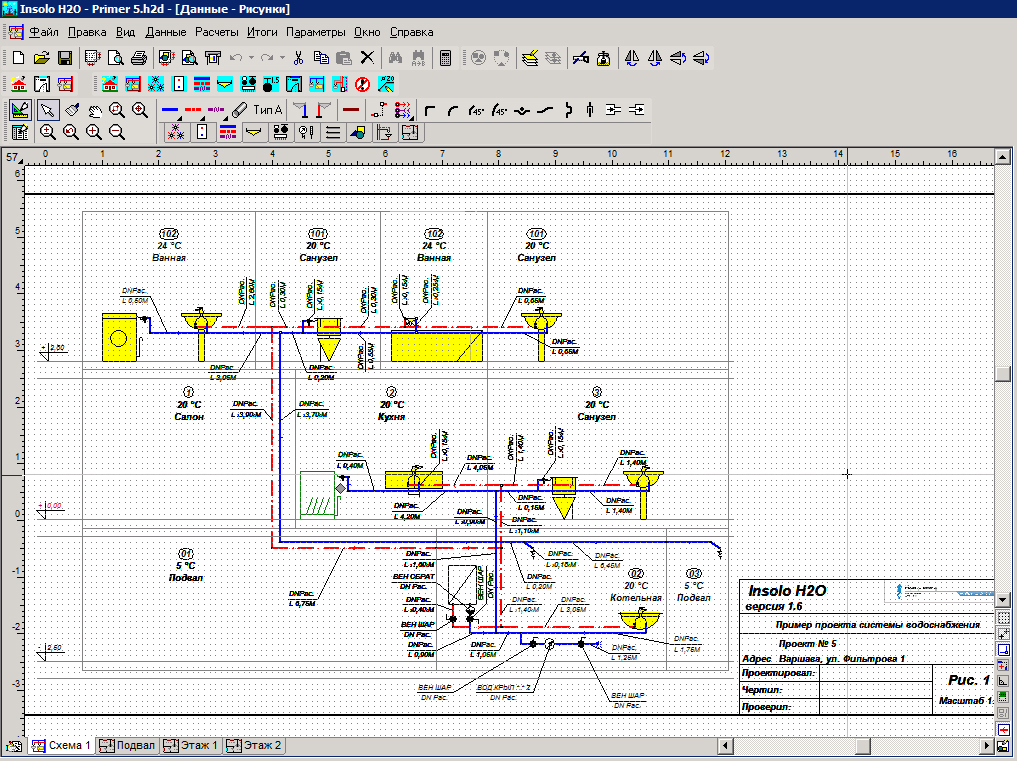Click the horizontal scrollbar right arrow
The height and width of the screenshot is (761, 1017).
coord(987,746)
